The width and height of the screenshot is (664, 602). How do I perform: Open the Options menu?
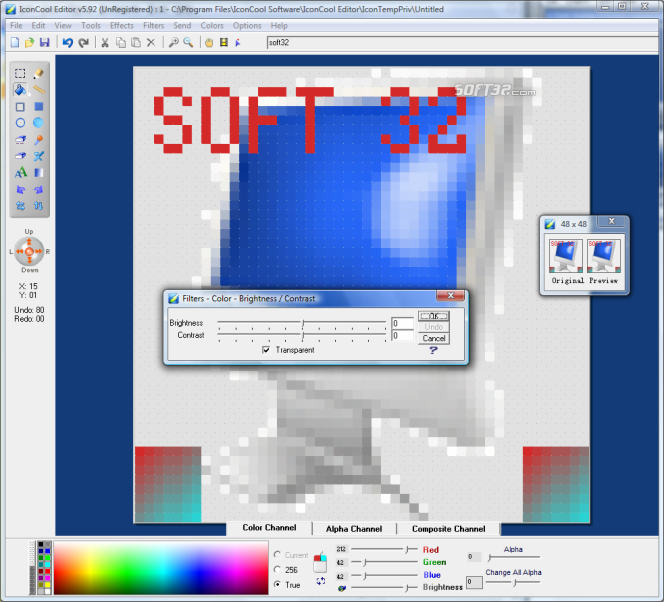coord(247,25)
